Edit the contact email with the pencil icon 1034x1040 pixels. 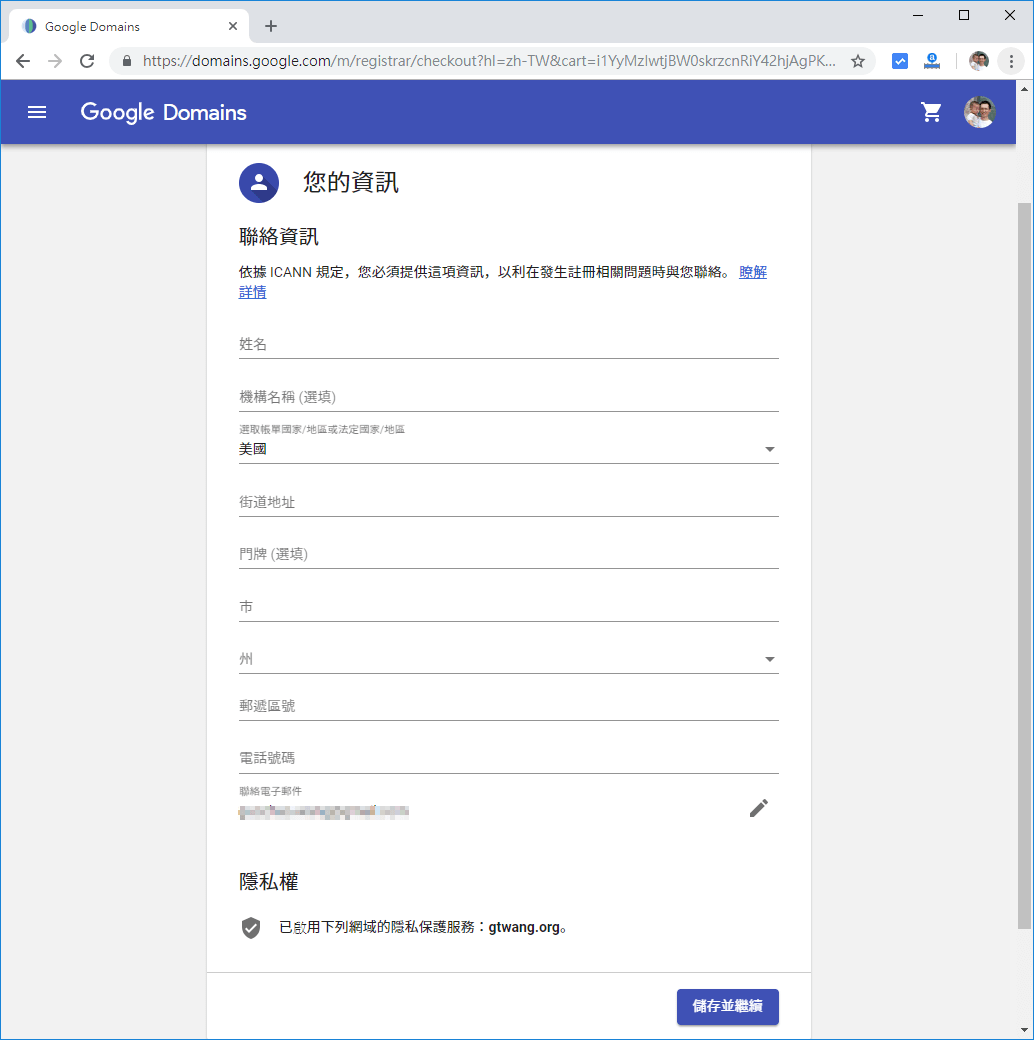(x=758, y=808)
